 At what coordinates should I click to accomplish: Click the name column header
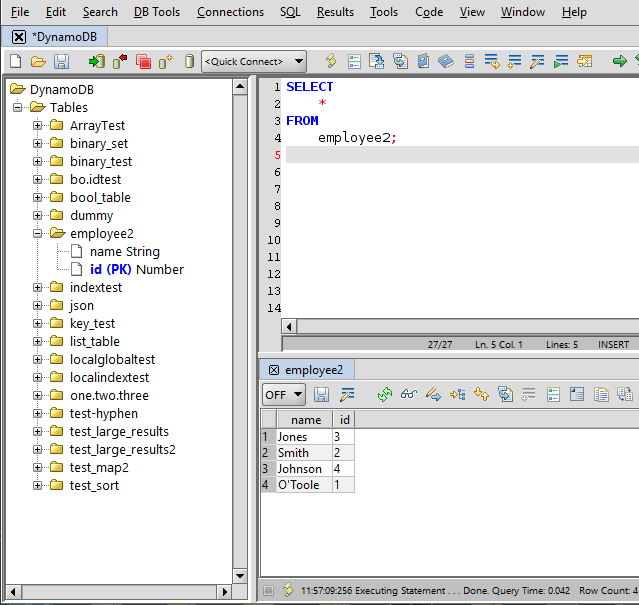[x=305, y=420]
